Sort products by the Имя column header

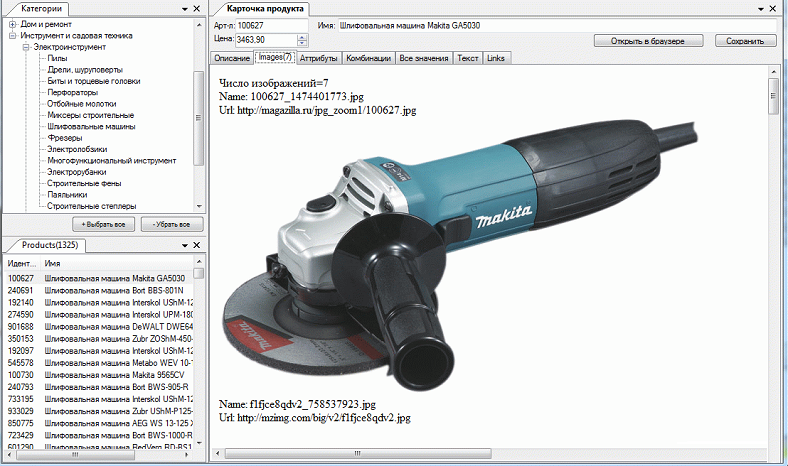pos(117,263)
